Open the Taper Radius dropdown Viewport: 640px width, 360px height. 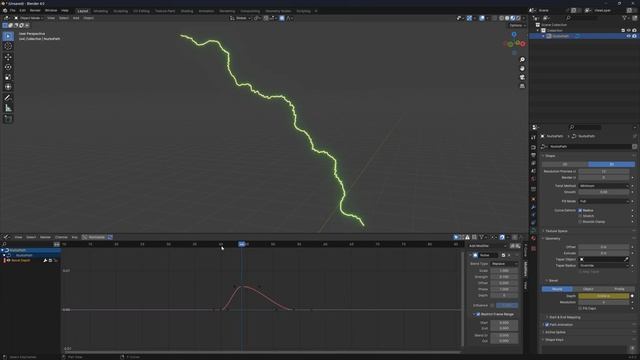tap(604, 265)
